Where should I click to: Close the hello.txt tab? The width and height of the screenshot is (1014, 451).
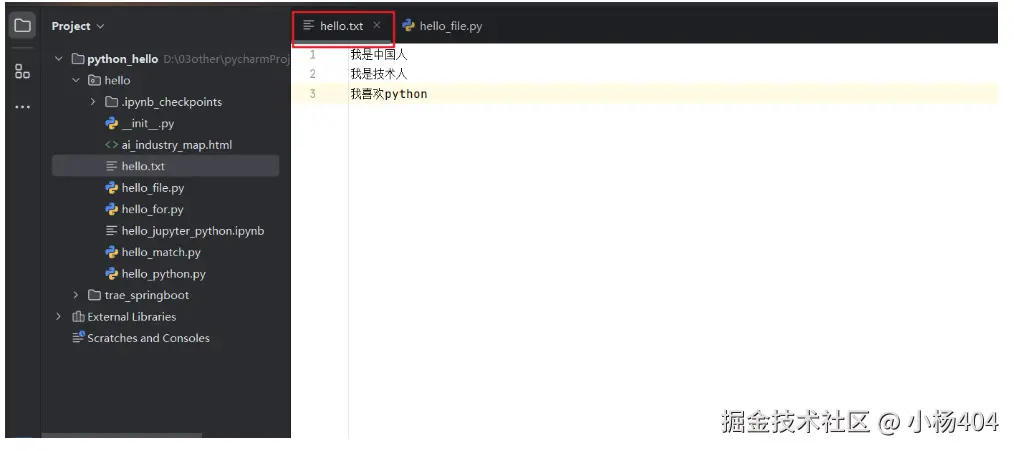(x=377, y=25)
